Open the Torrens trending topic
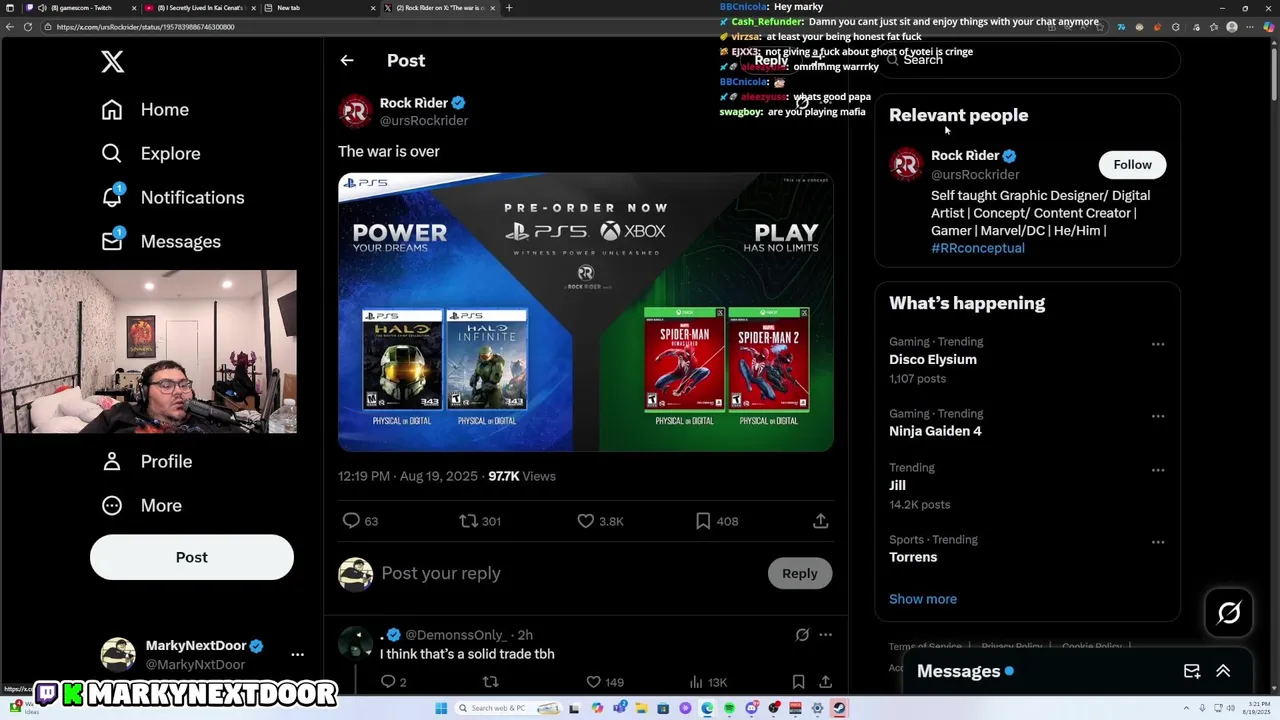The image size is (1280, 720). point(913,557)
